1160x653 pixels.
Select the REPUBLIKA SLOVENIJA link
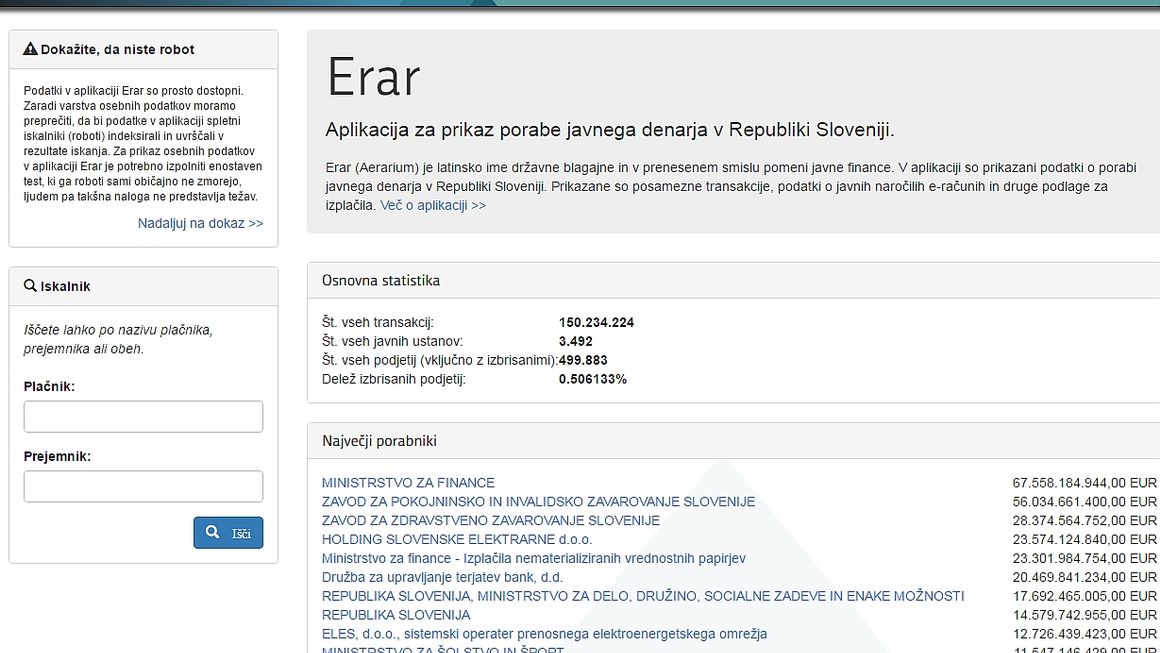396,615
